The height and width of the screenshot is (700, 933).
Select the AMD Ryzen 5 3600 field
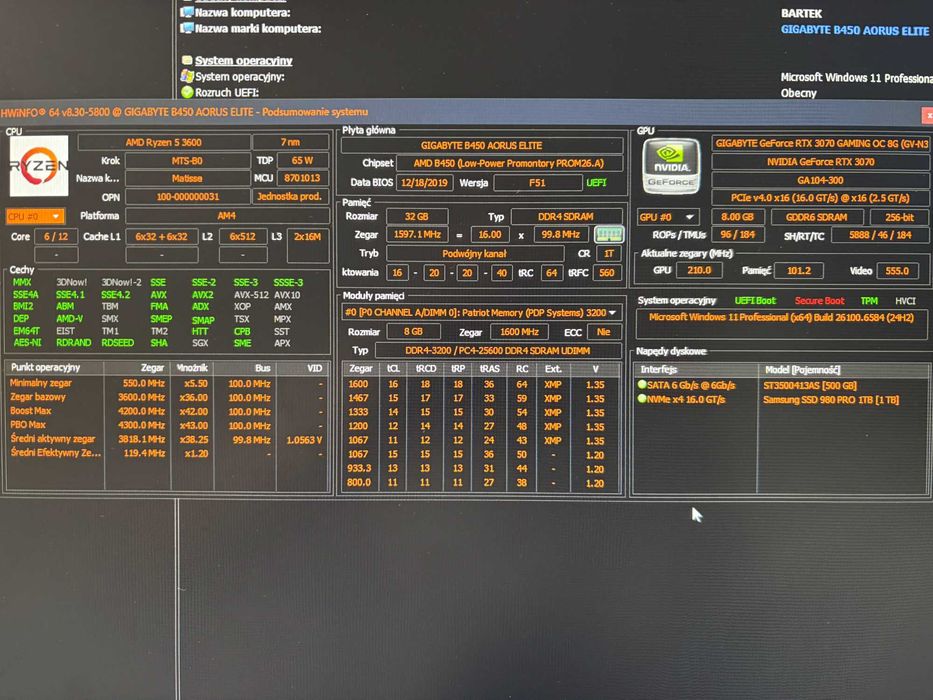(x=164, y=142)
